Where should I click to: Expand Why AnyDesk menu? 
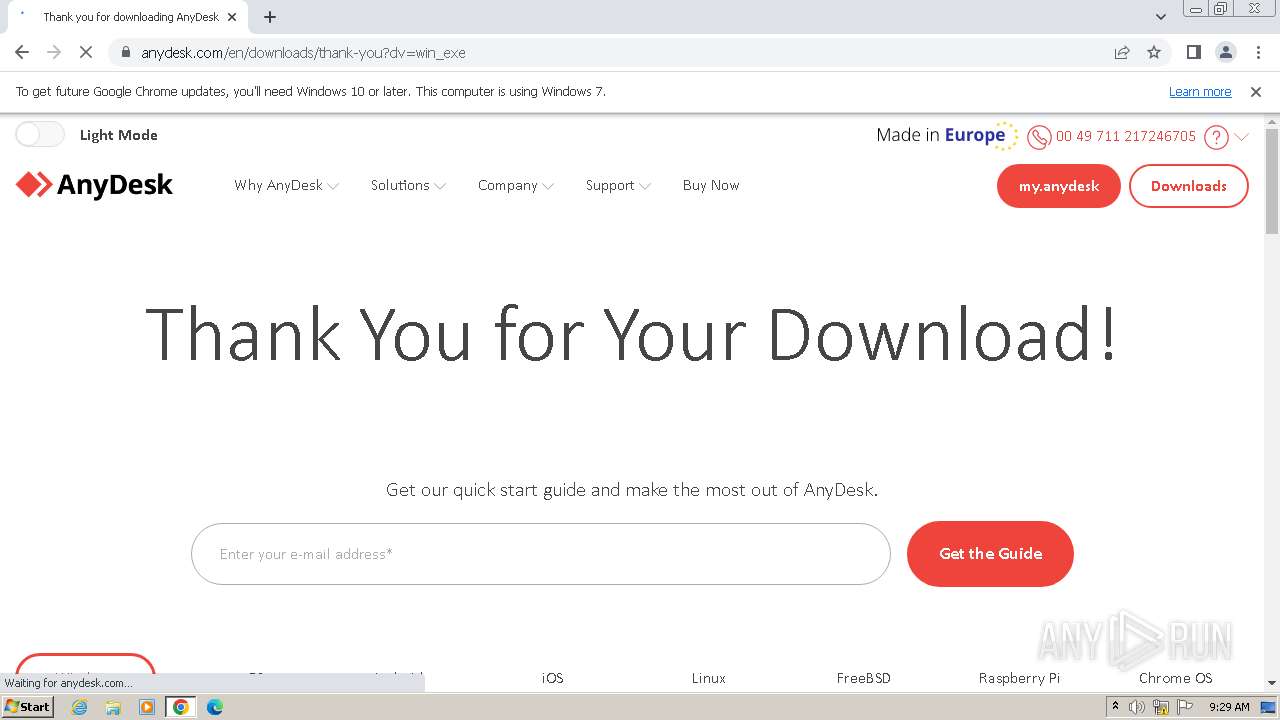[x=286, y=185]
